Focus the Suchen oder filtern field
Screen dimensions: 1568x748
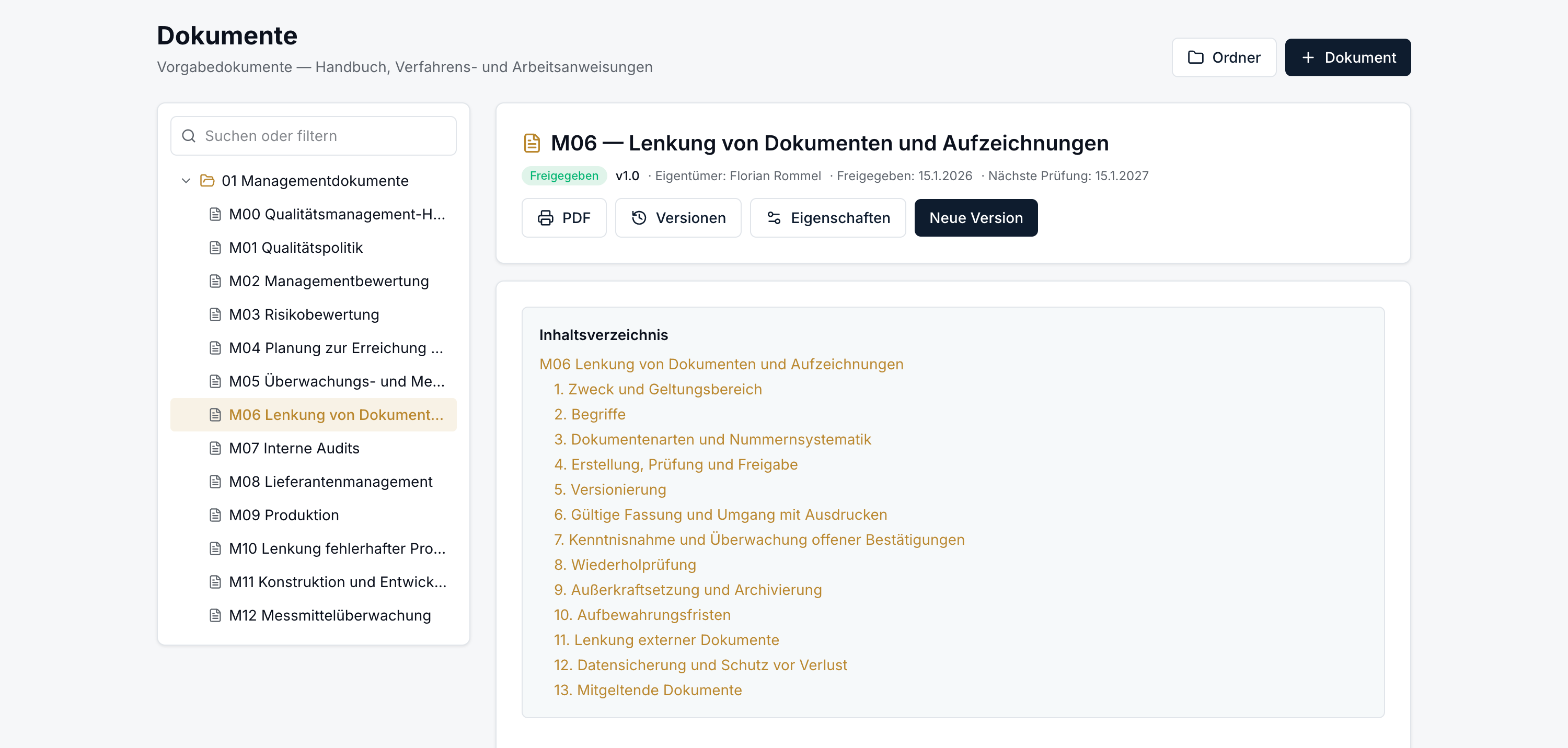coord(313,136)
